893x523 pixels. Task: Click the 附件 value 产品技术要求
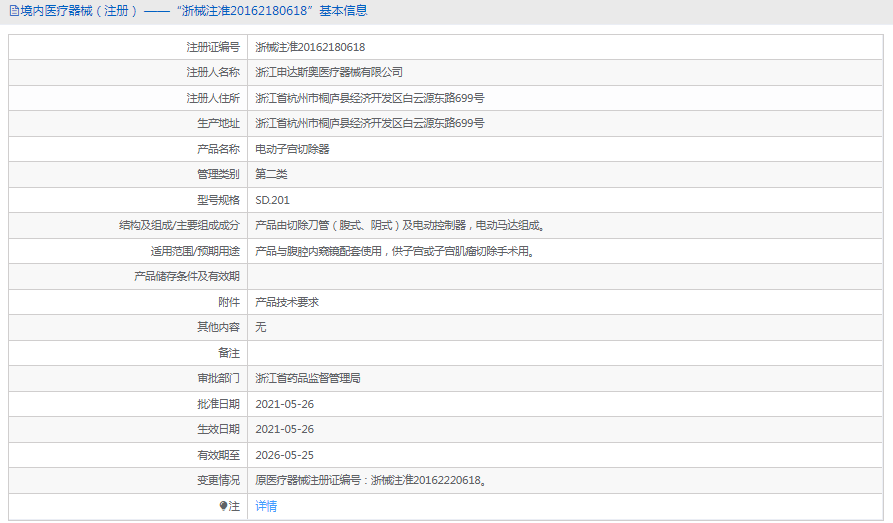pyautogui.click(x=287, y=302)
